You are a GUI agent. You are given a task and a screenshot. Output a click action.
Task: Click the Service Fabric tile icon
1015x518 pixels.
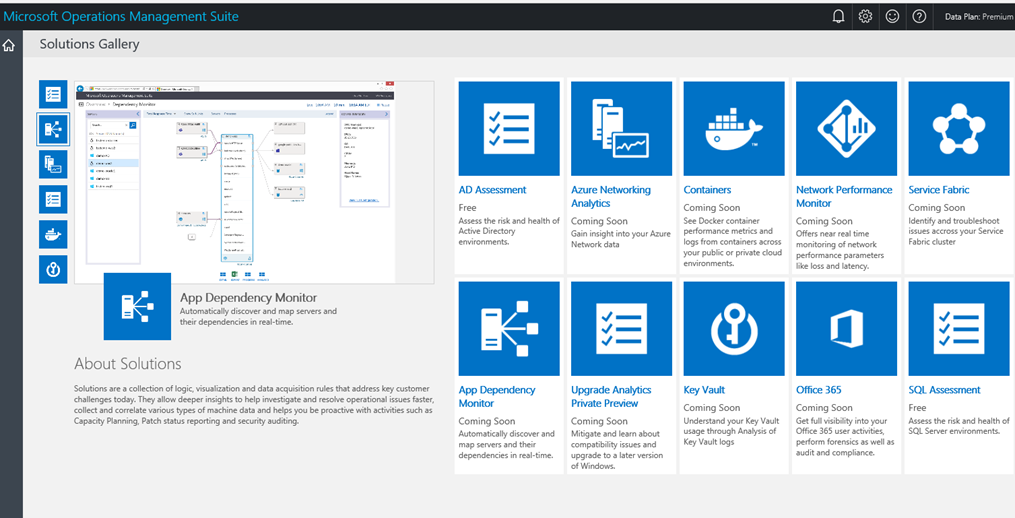959,128
